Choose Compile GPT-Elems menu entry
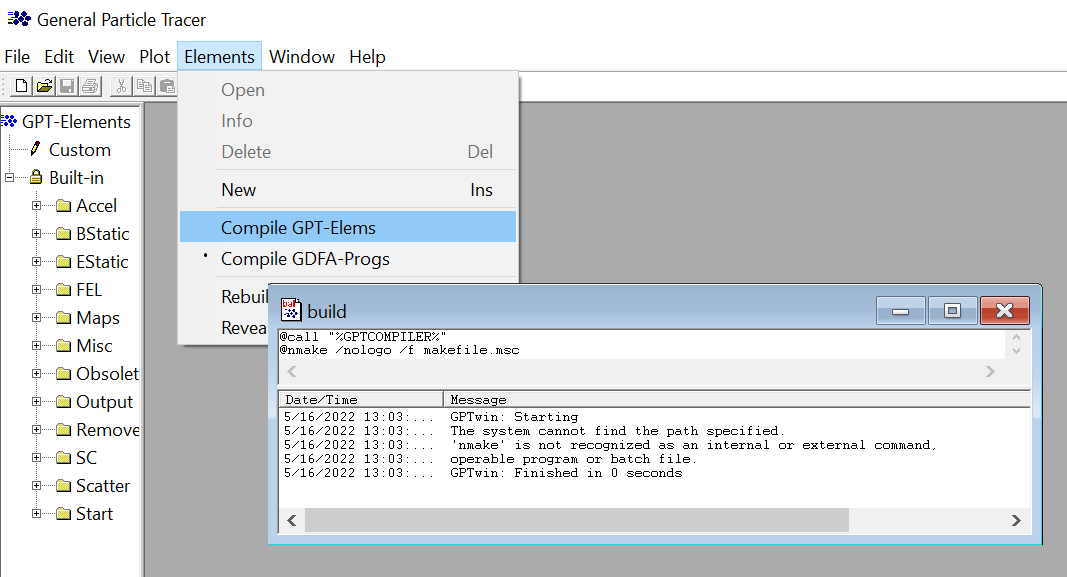The image size is (1067, 577). tap(348, 227)
